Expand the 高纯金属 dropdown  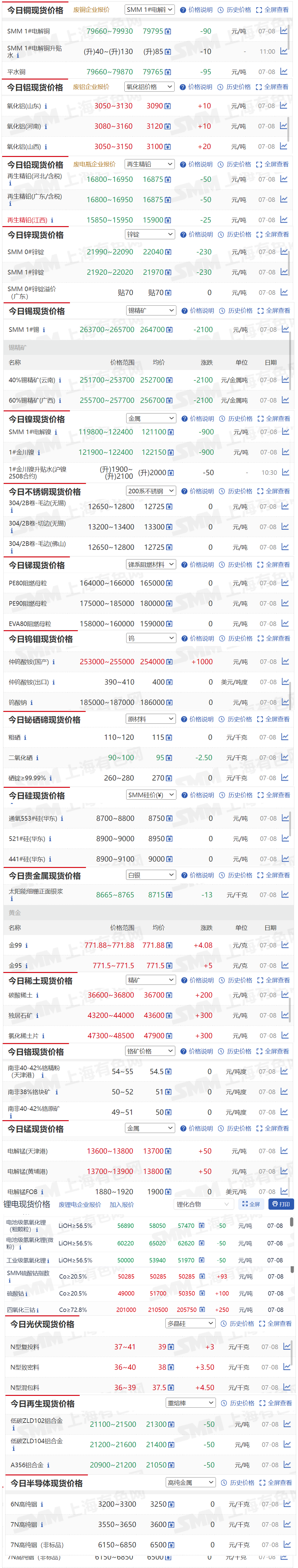click(190, 1482)
